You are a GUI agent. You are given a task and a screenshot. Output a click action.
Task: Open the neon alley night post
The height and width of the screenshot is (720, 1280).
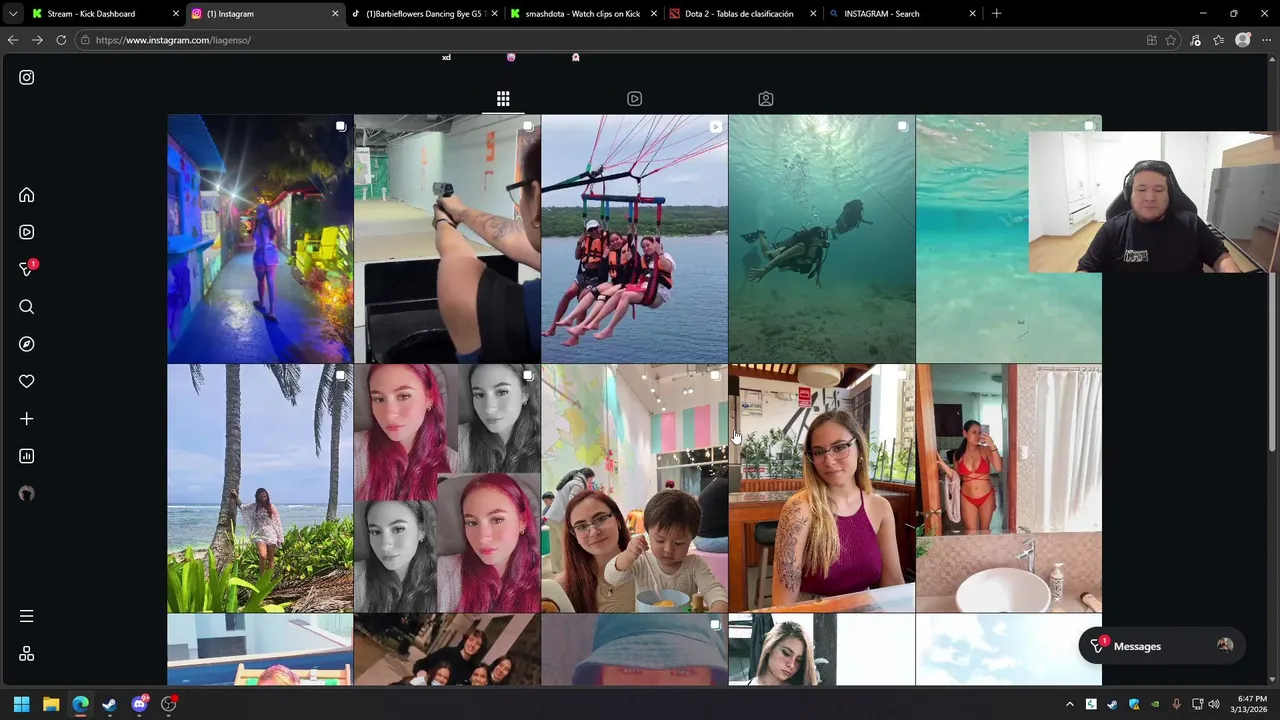pyautogui.click(x=260, y=238)
